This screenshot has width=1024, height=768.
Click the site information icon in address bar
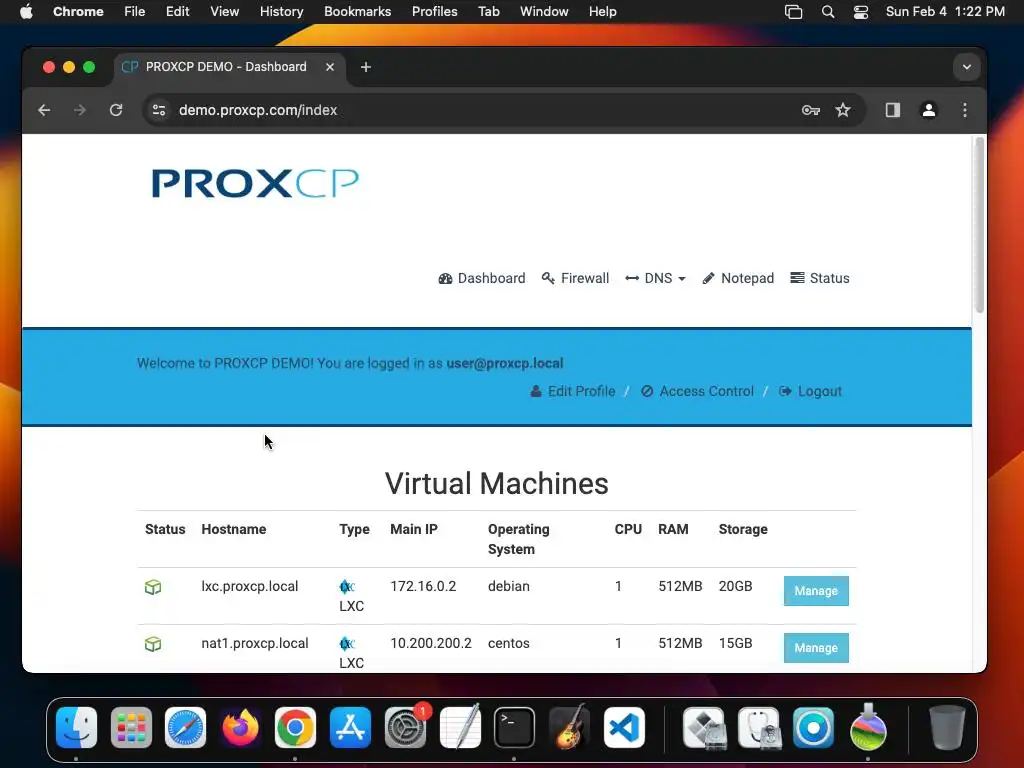coord(159,110)
